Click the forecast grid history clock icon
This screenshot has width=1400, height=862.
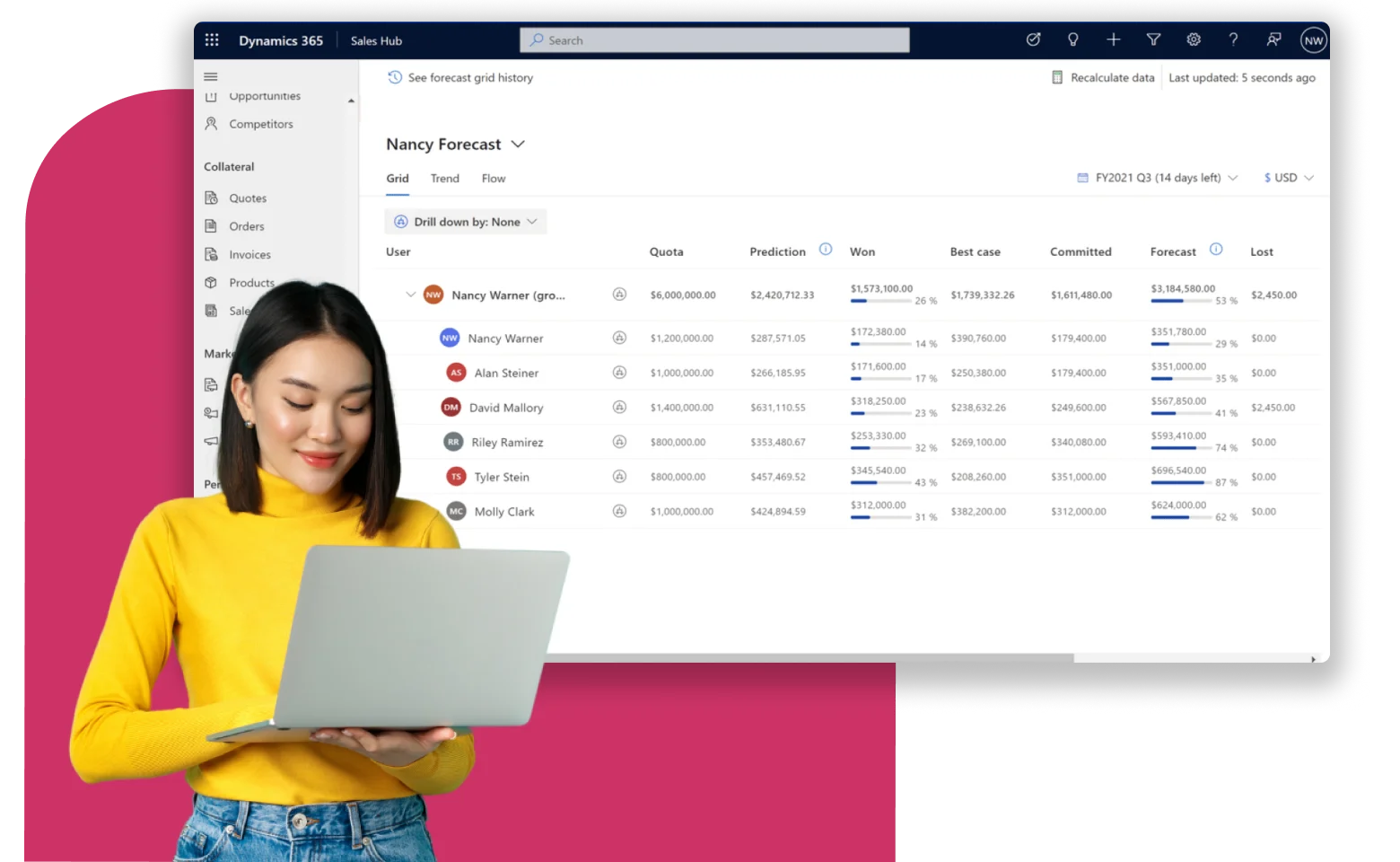coord(395,77)
